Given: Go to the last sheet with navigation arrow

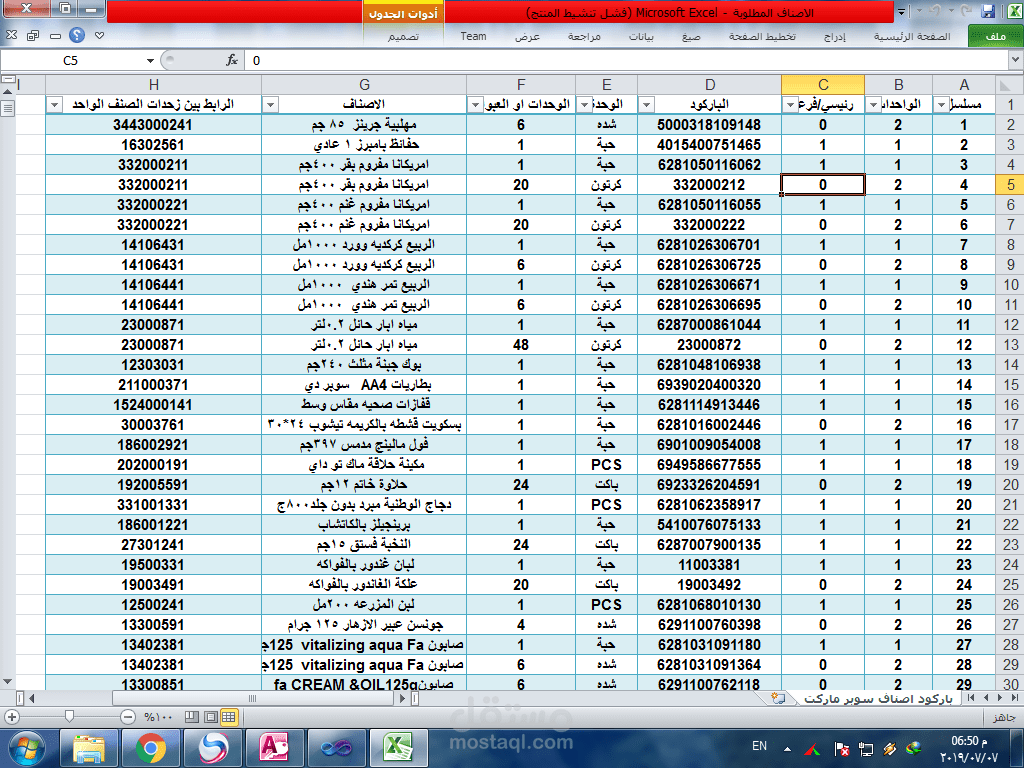Looking at the screenshot, I should tap(971, 698).
